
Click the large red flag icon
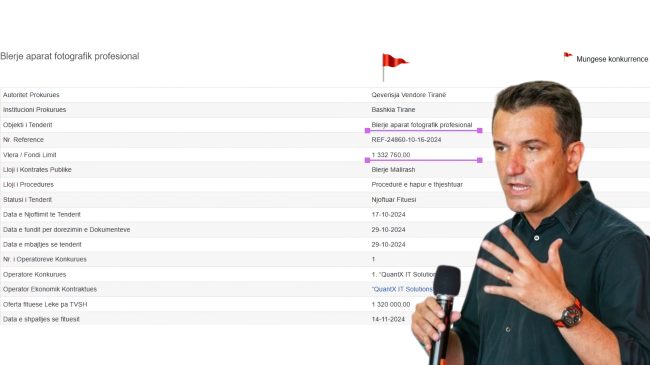(x=395, y=67)
